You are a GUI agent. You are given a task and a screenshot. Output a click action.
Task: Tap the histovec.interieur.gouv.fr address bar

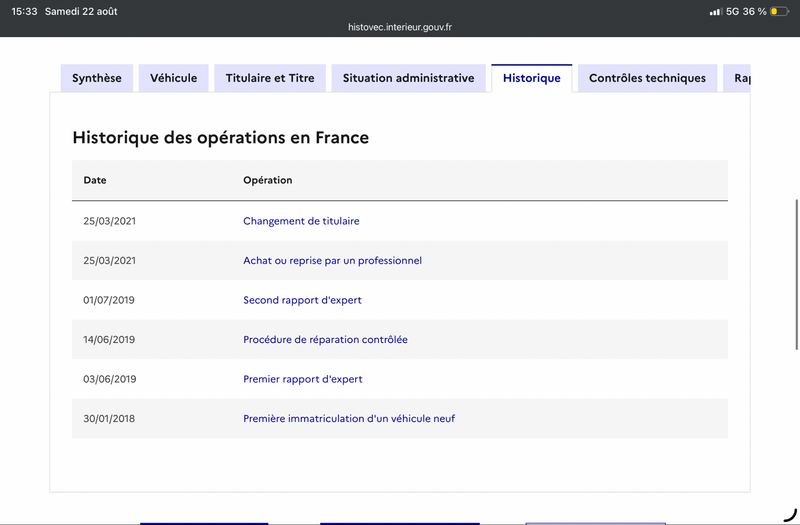tap(400, 27)
